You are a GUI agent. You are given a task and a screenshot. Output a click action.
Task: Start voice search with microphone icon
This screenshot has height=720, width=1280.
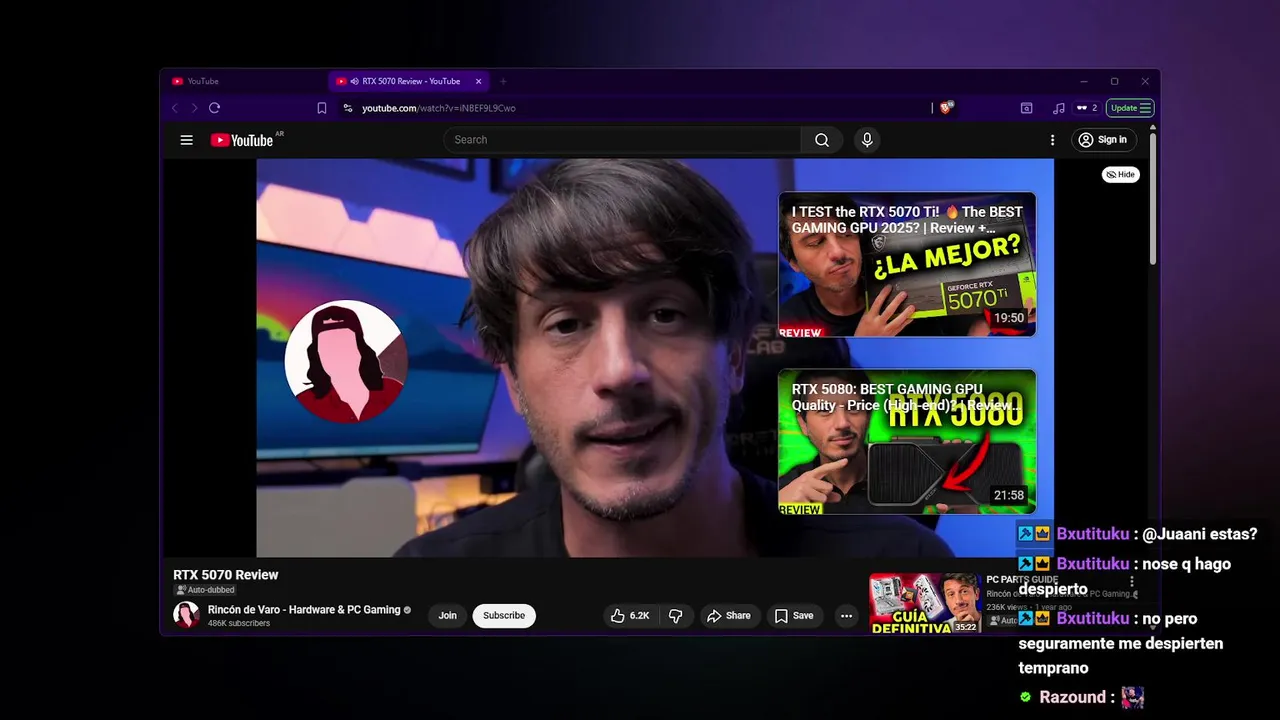[x=867, y=140]
